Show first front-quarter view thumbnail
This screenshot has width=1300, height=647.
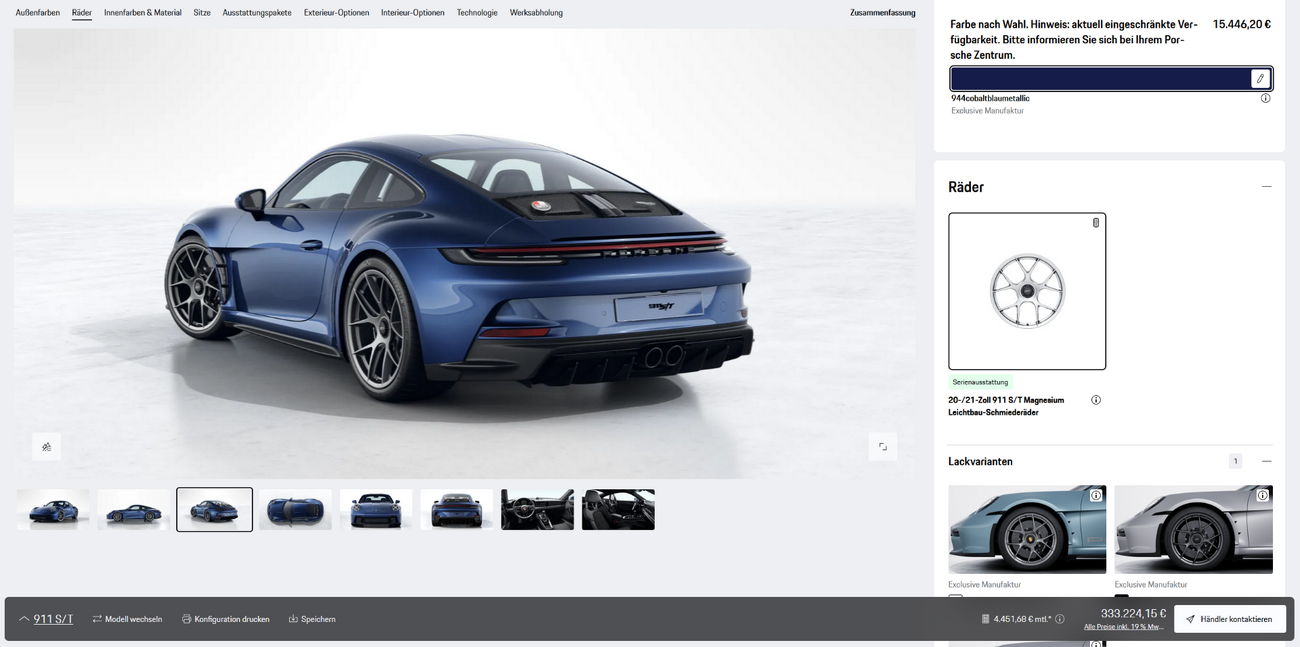click(53, 510)
